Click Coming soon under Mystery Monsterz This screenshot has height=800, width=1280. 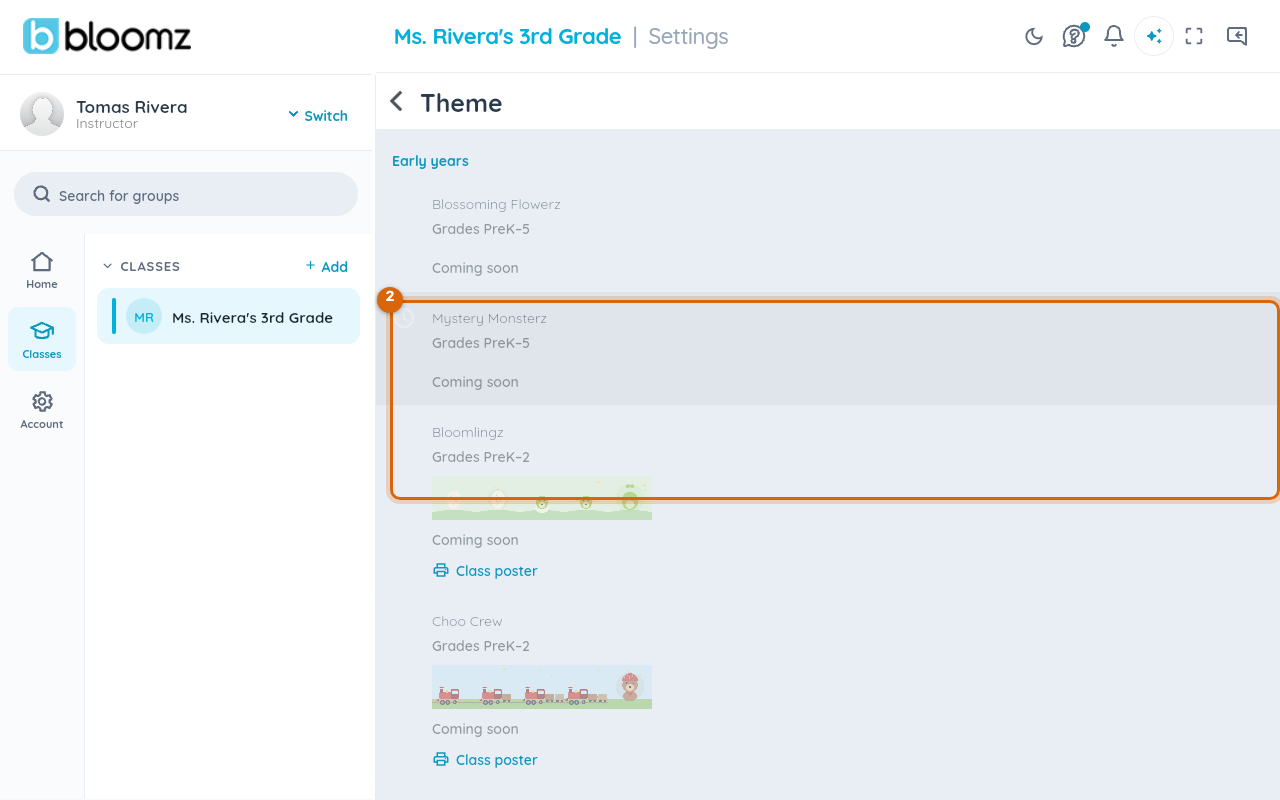(x=475, y=382)
